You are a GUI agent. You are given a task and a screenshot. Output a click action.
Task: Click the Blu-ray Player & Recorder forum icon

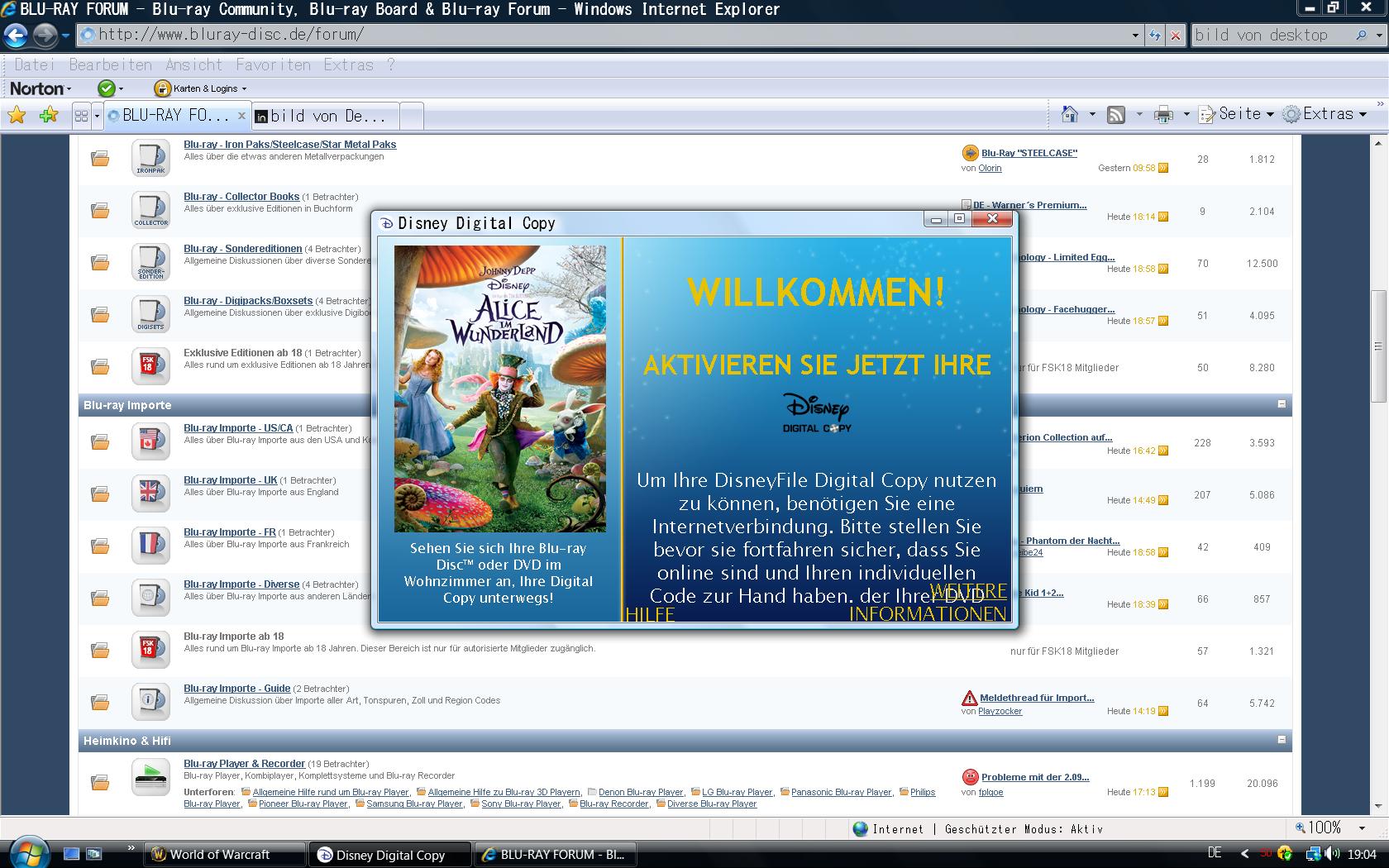(x=150, y=777)
